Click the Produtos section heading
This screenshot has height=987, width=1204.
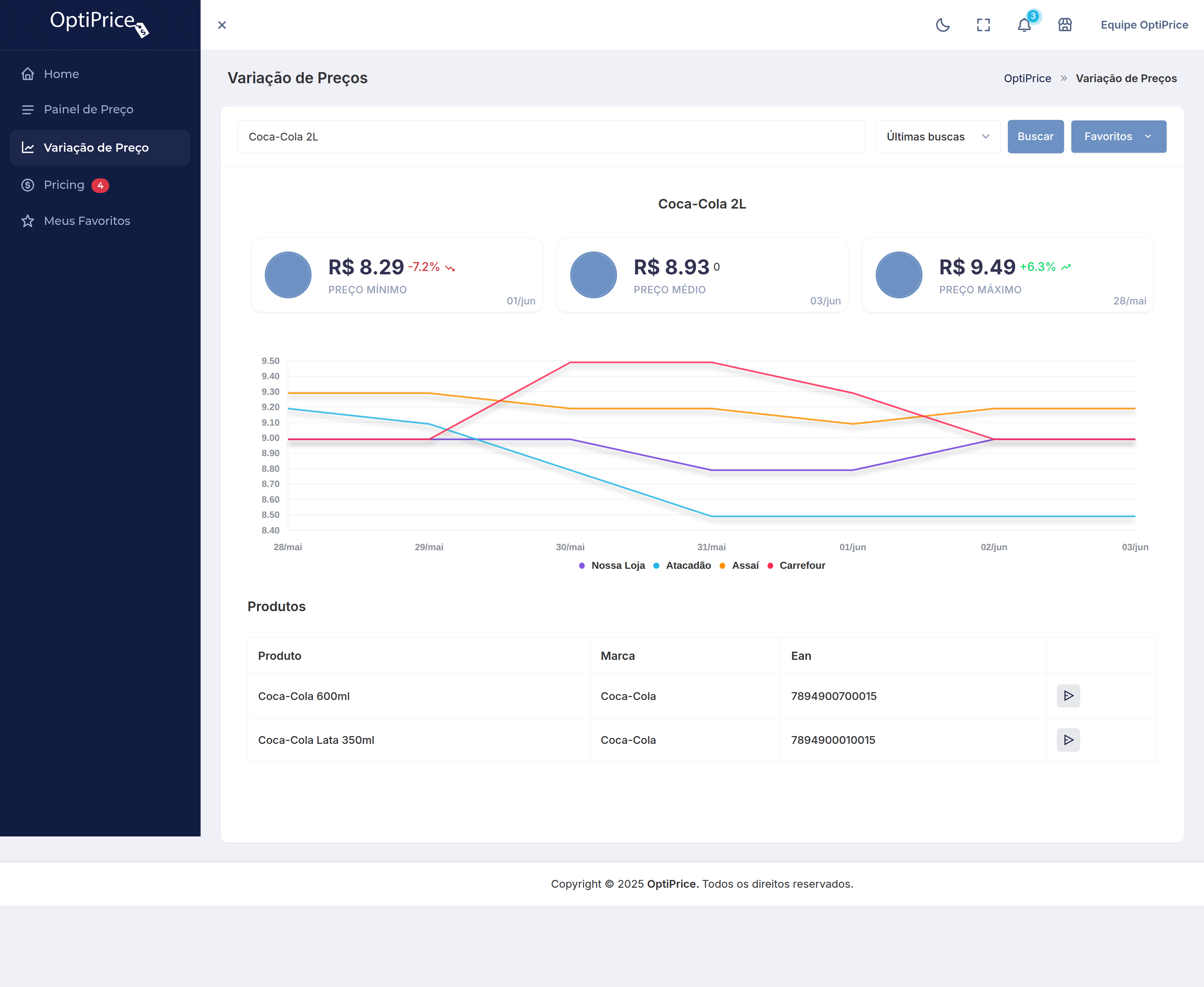(x=277, y=607)
